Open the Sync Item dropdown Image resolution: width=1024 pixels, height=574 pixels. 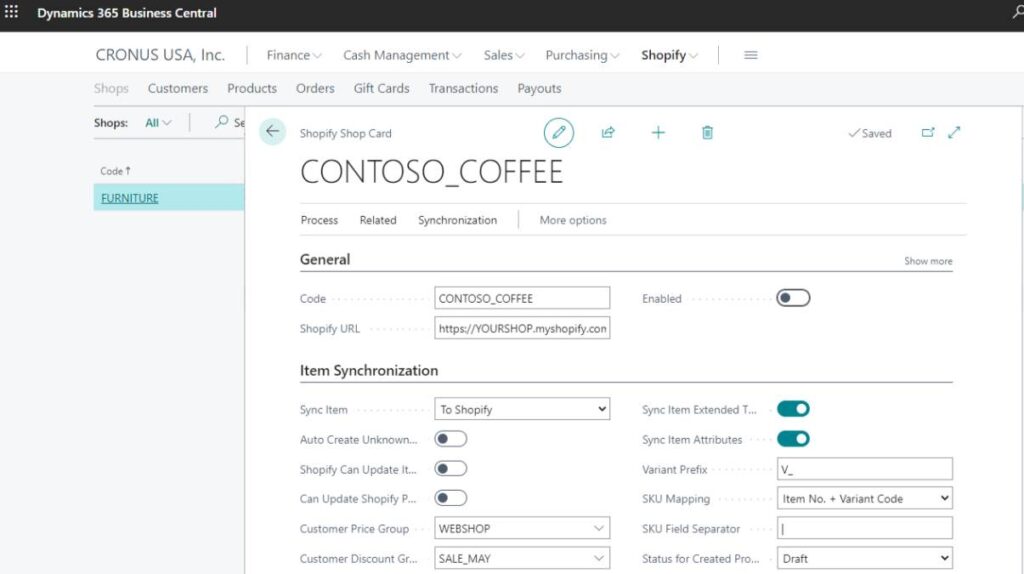point(522,409)
